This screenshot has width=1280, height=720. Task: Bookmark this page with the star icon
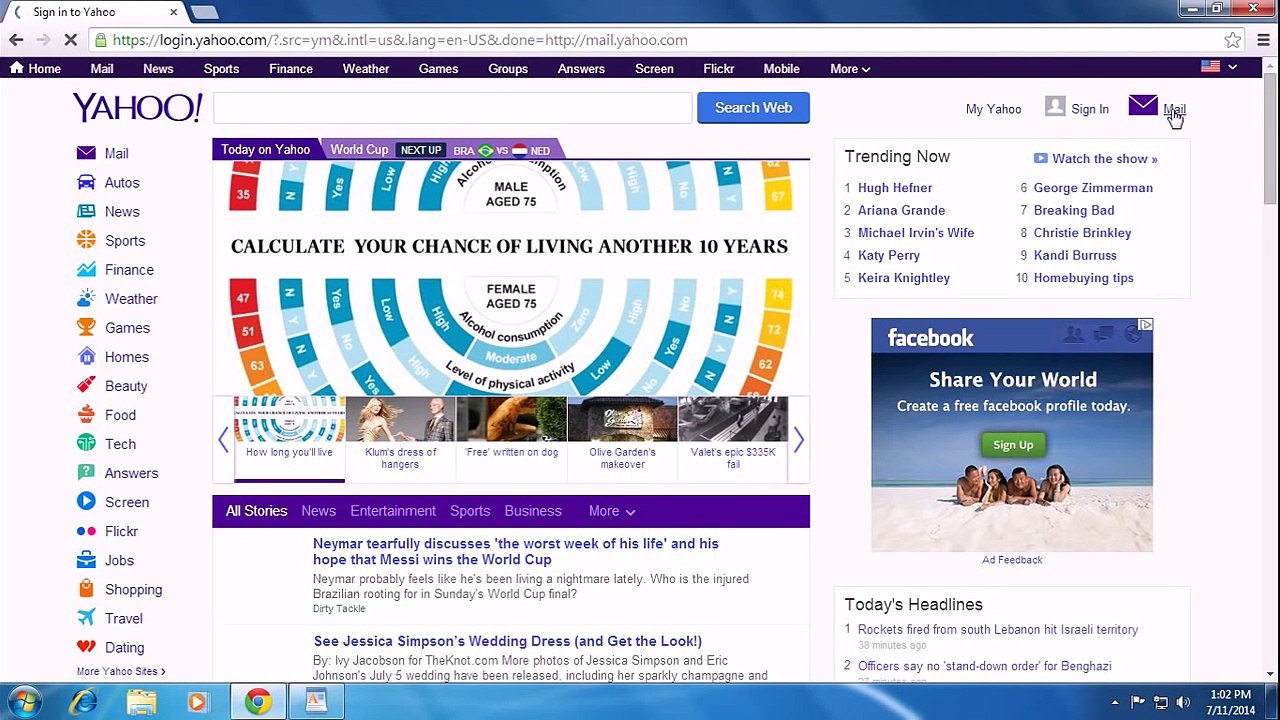tap(1233, 40)
